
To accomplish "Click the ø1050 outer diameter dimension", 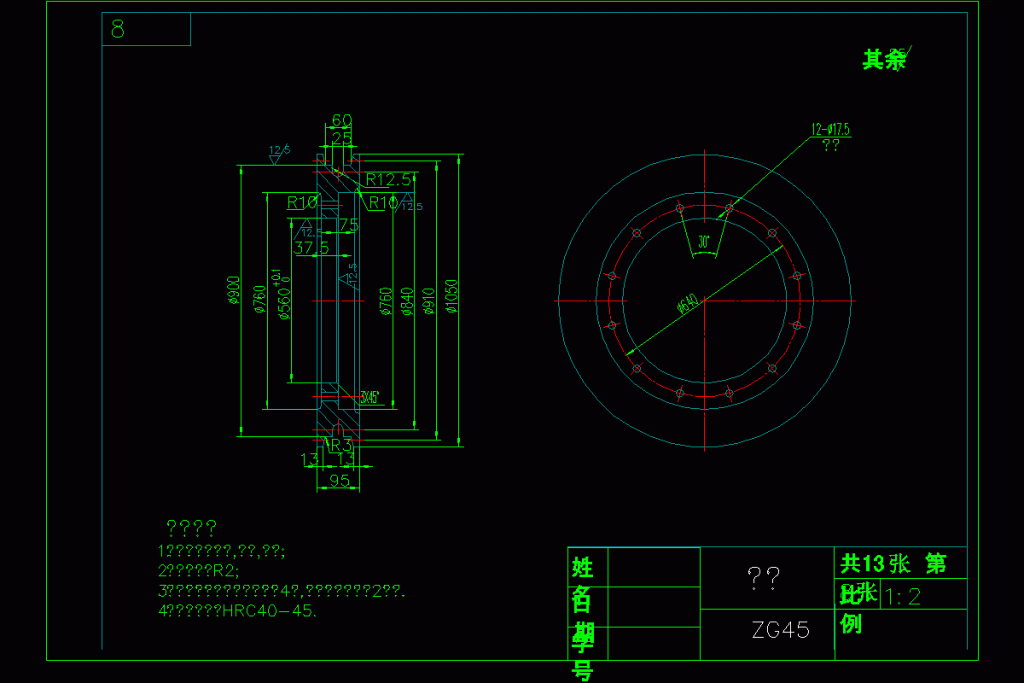I will pyautogui.click(x=453, y=296).
